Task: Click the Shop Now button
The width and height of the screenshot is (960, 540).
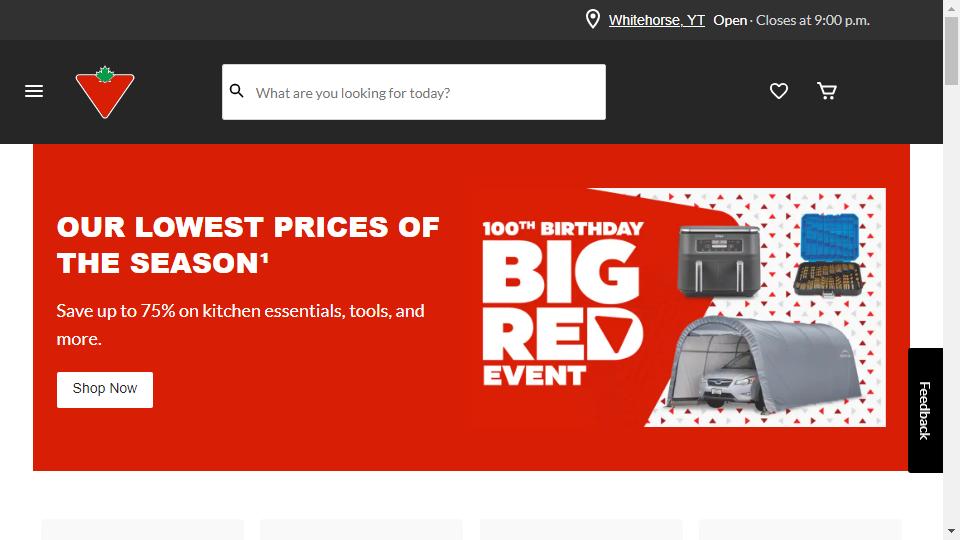Action: pos(105,389)
